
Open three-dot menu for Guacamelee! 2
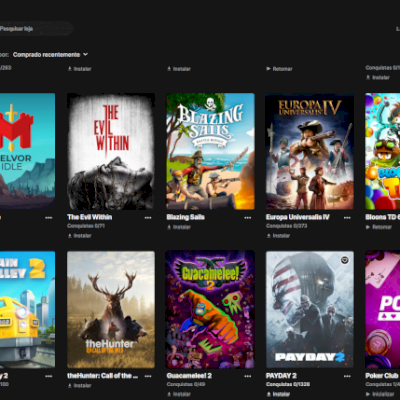click(248, 376)
